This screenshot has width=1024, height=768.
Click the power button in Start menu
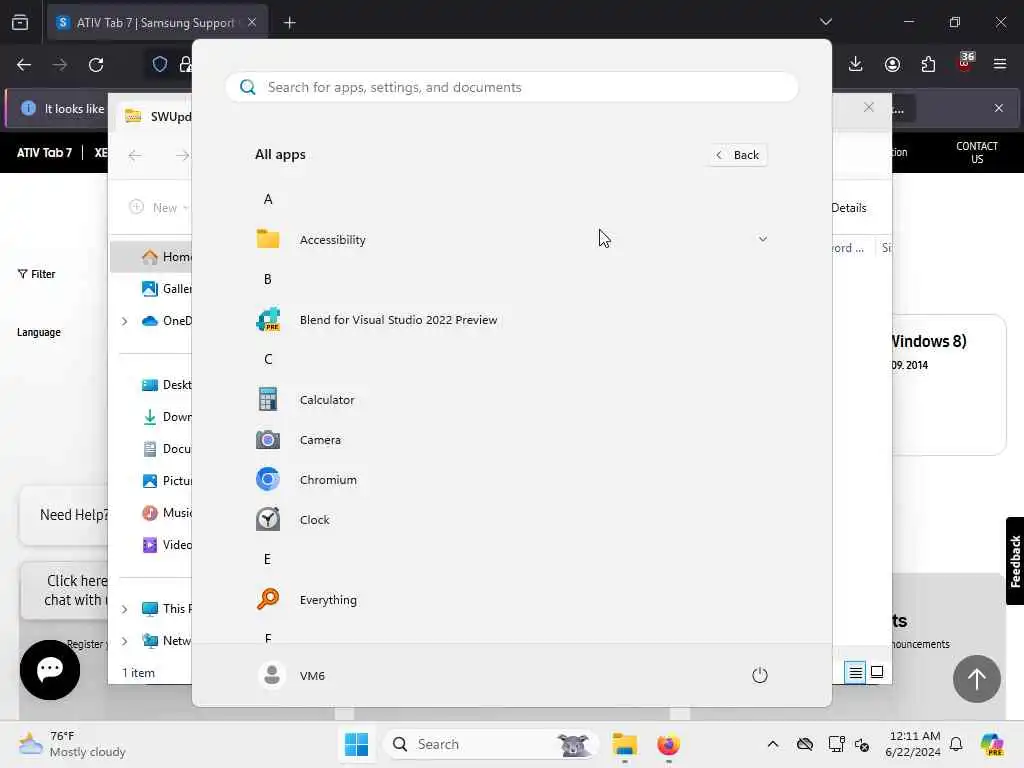[x=760, y=675]
